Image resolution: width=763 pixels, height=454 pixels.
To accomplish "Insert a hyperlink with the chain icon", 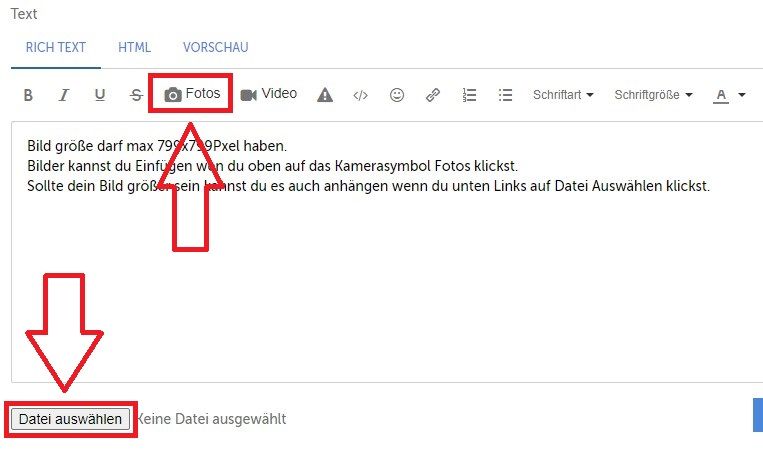I will 433,95.
